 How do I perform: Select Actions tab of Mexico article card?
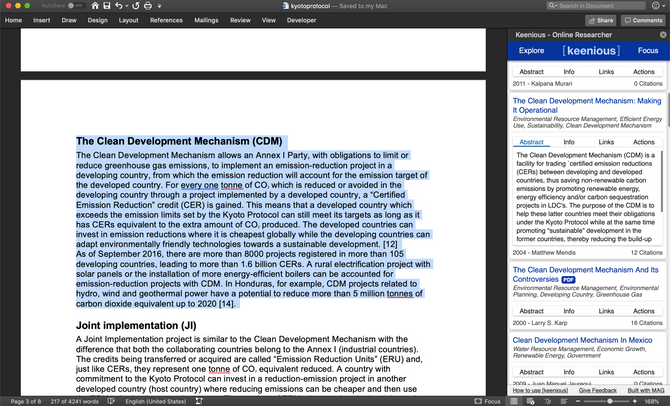(x=644, y=372)
